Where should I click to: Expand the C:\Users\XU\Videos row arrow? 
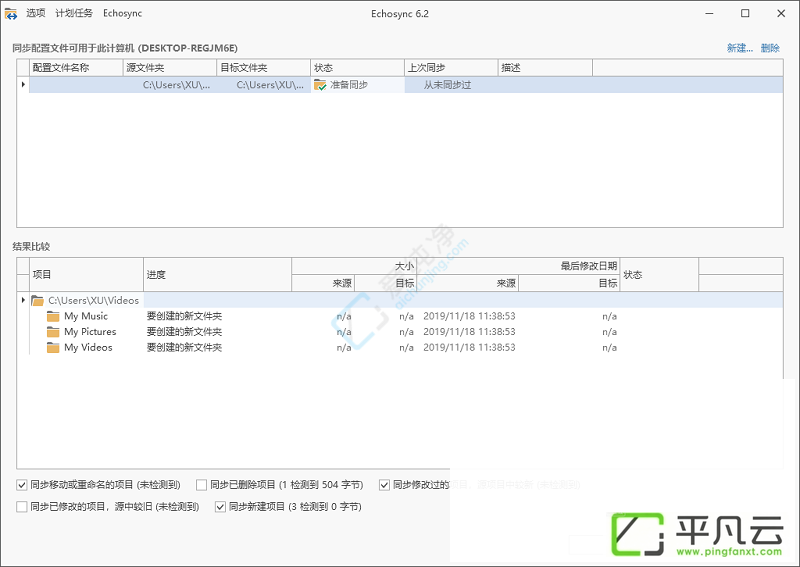[x=23, y=300]
